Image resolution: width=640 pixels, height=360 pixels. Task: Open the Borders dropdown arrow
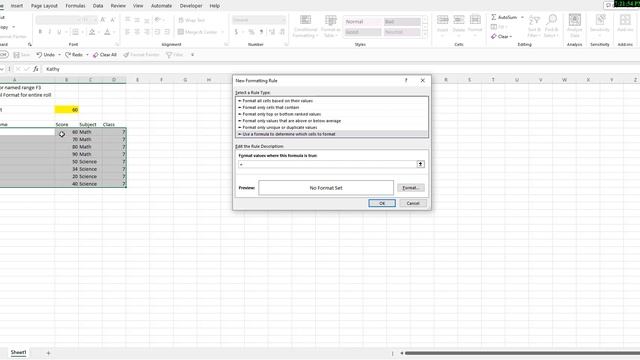click(x=82, y=32)
